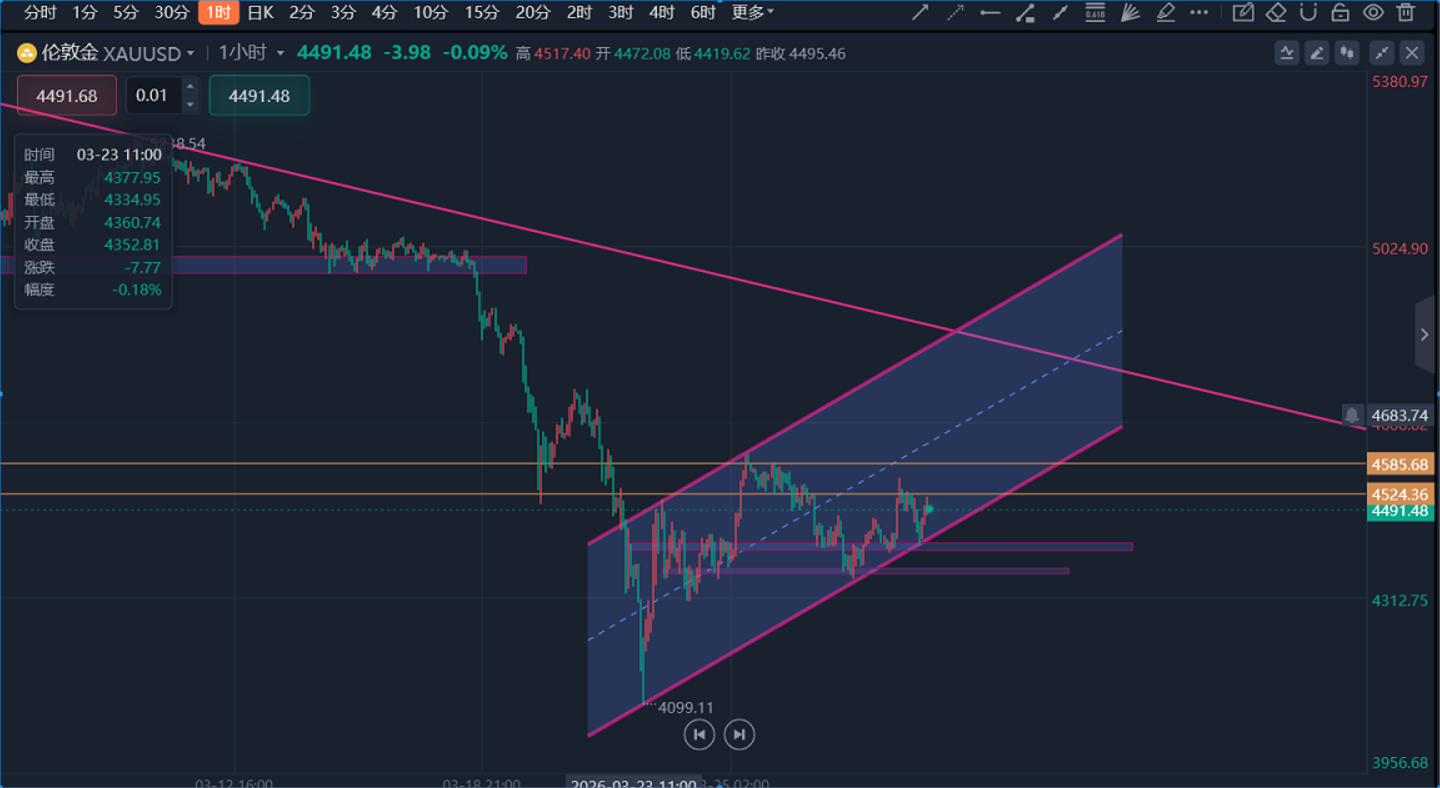Viewport: 1440px width, 788px height.
Task: Open the 1小时 period dropdown
Action: coord(251,53)
